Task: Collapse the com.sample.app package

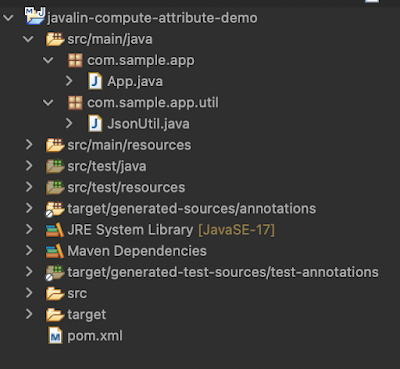Action: click(x=48, y=60)
